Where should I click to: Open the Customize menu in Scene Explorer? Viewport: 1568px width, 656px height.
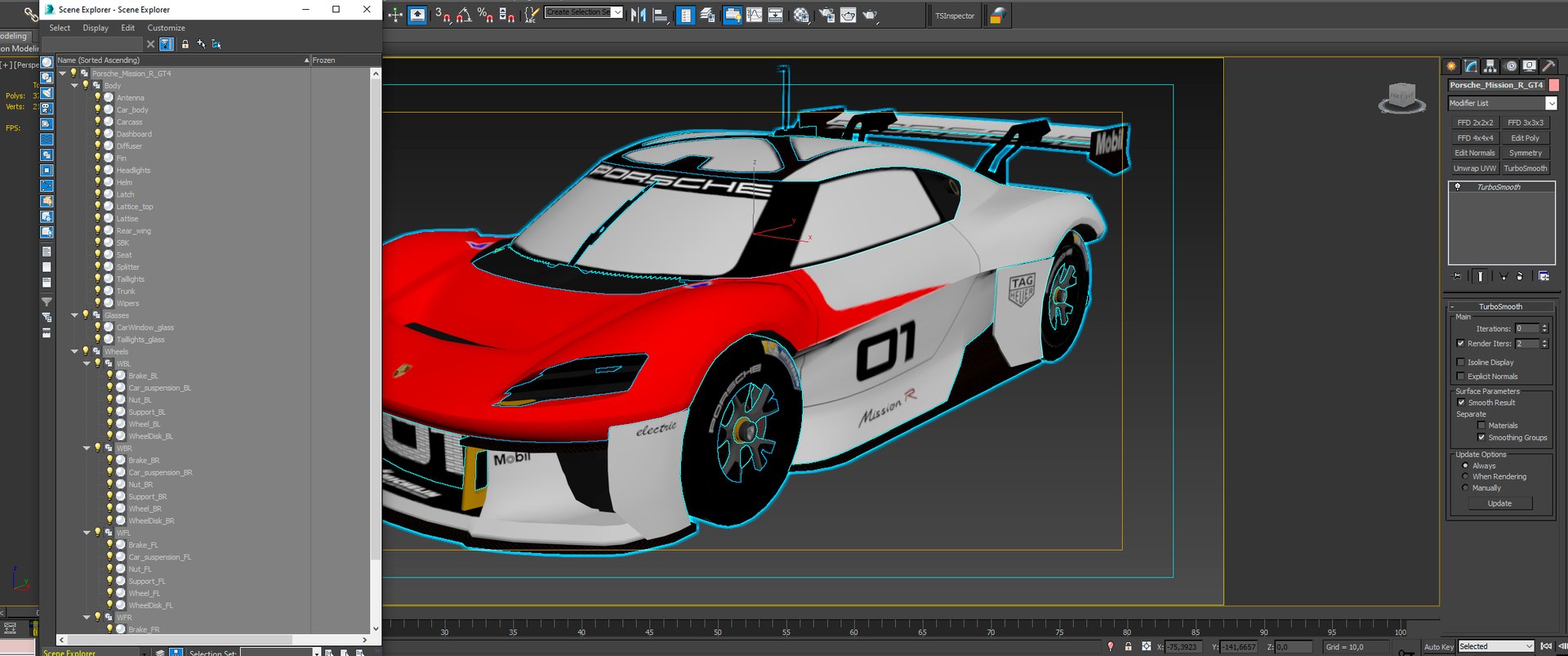coord(166,28)
